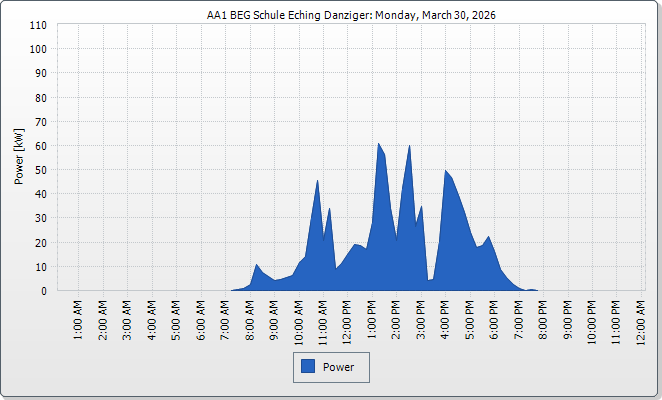662x400 pixels.
Task: Click the power spike near 11:00 AM
Action: pyautogui.click(x=317, y=182)
